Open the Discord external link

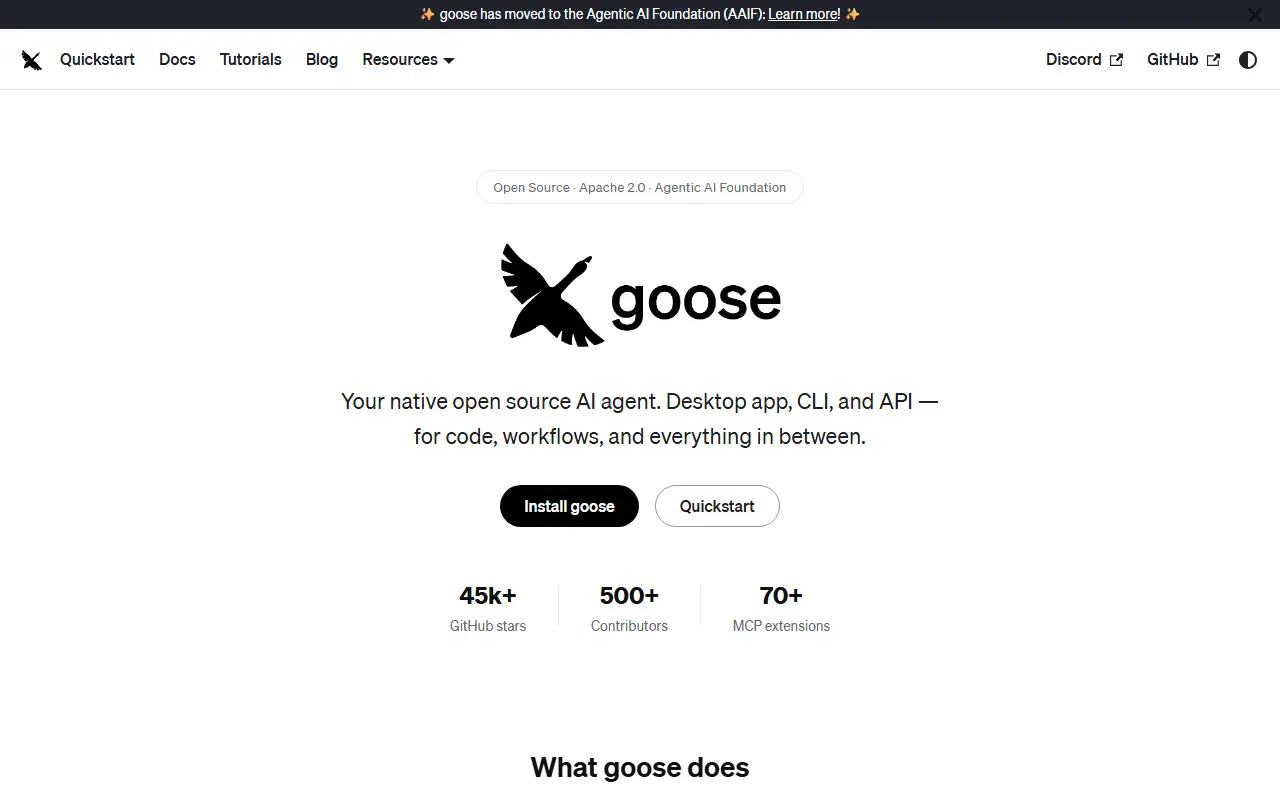pyautogui.click(x=1084, y=60)
